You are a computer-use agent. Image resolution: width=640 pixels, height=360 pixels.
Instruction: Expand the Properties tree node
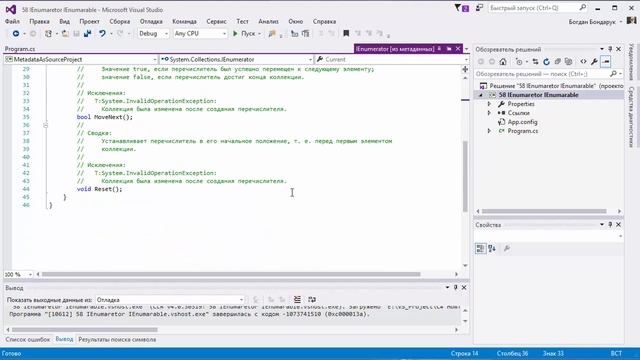tap(489, 104)
